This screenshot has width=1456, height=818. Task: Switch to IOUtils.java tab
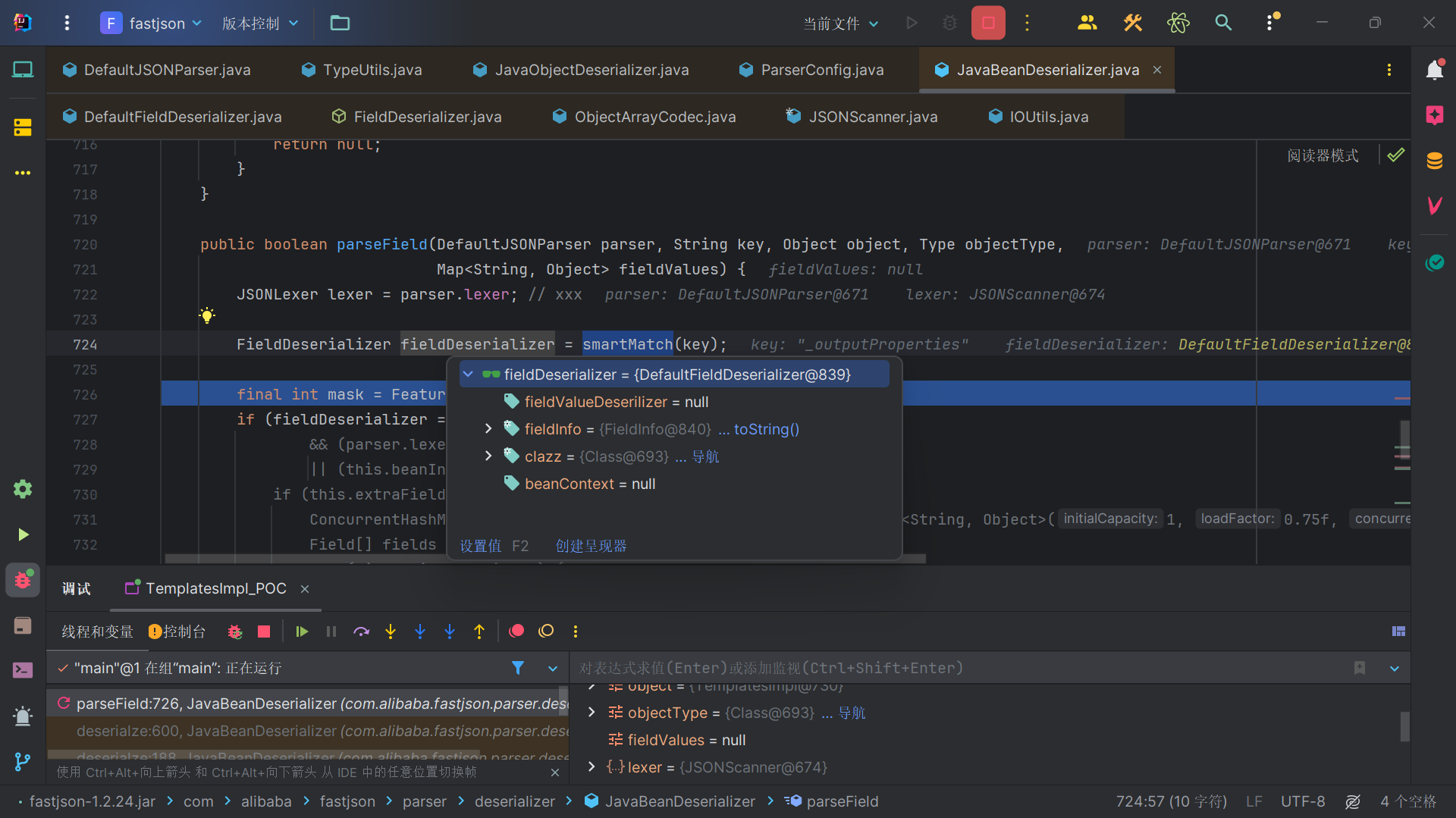click(x=1038, y=117)
